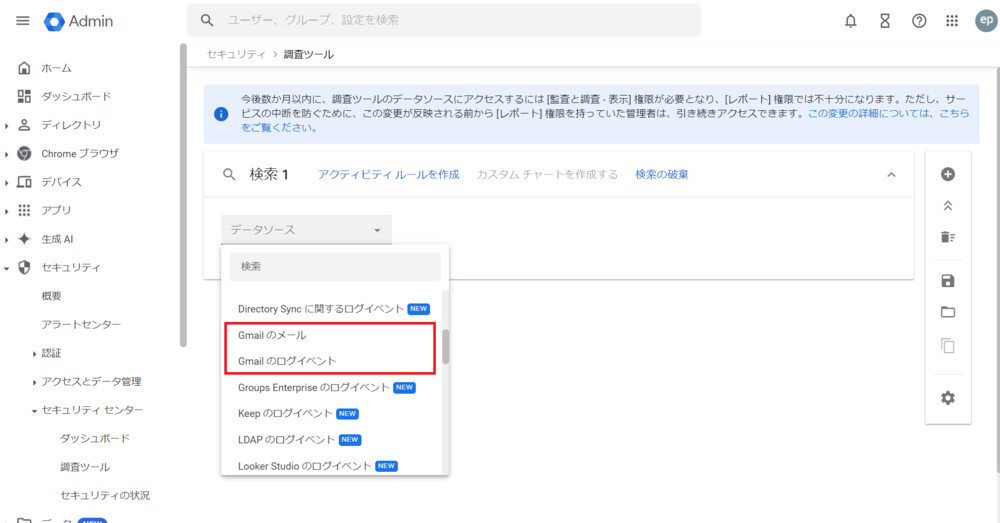
Task: Collapse all searches with double chevron icon
Action: (x=948, y=206)
